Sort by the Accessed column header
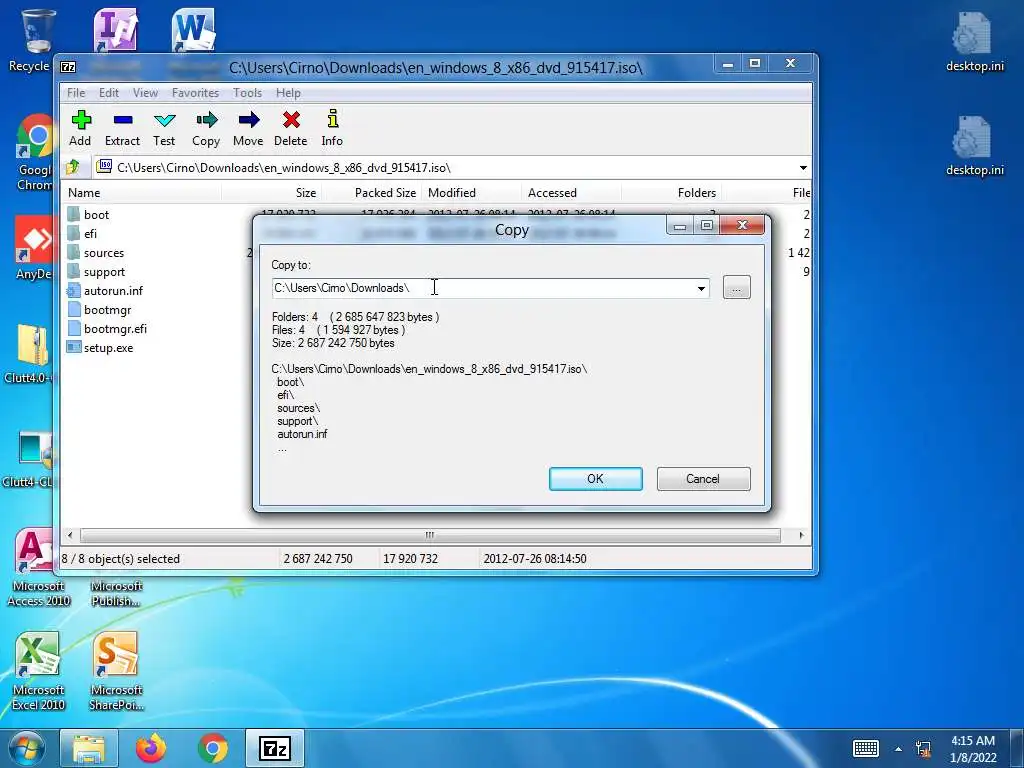1024x768 pixels. pos(571,193)
